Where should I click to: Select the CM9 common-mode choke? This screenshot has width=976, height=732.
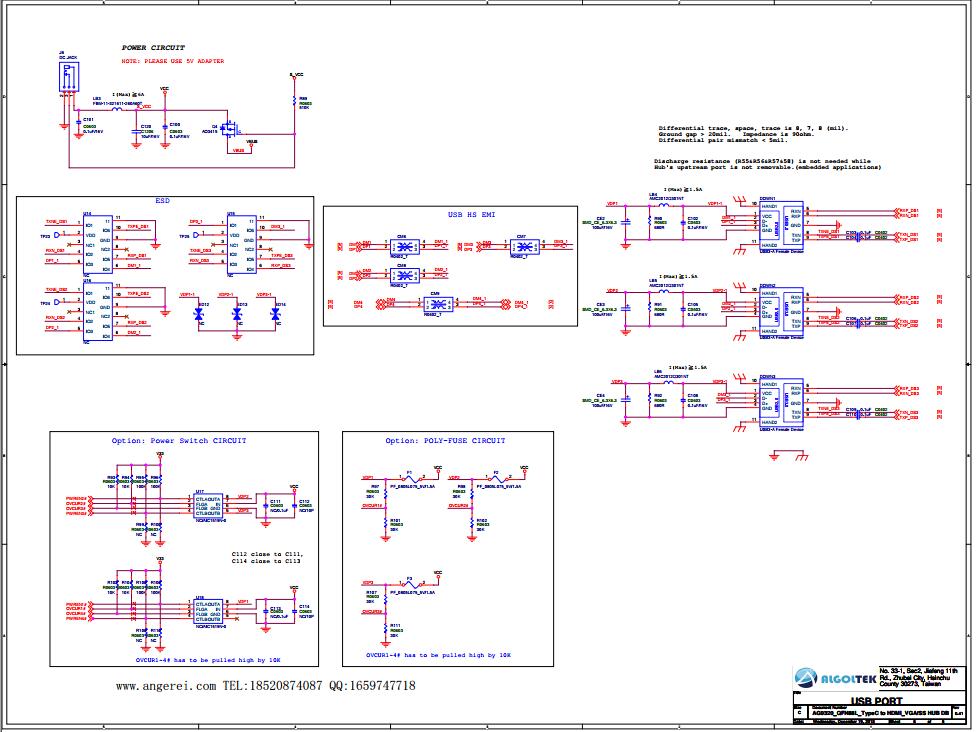[x=438, y=304]
